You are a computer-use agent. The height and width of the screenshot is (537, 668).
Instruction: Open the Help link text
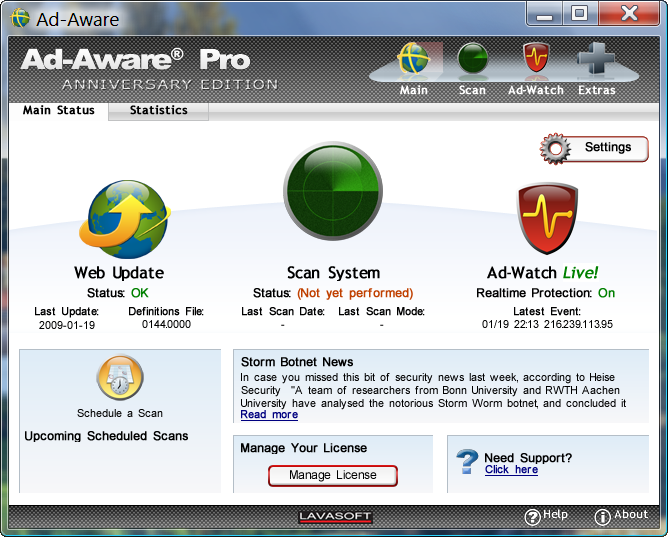point(555,514)
